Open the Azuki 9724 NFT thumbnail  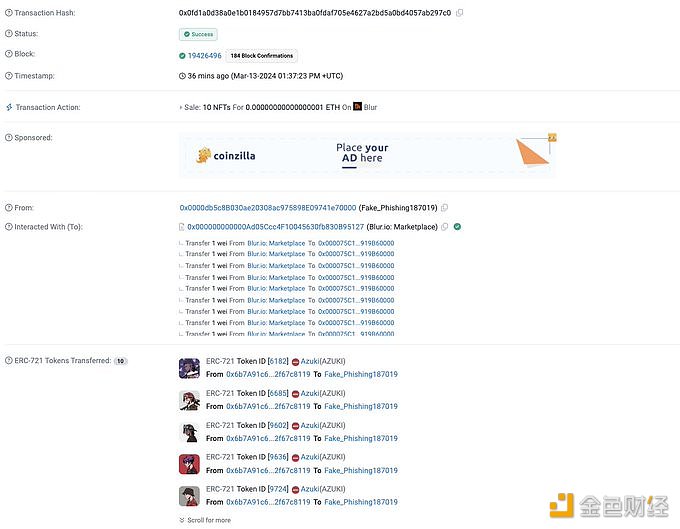[190, 496]
